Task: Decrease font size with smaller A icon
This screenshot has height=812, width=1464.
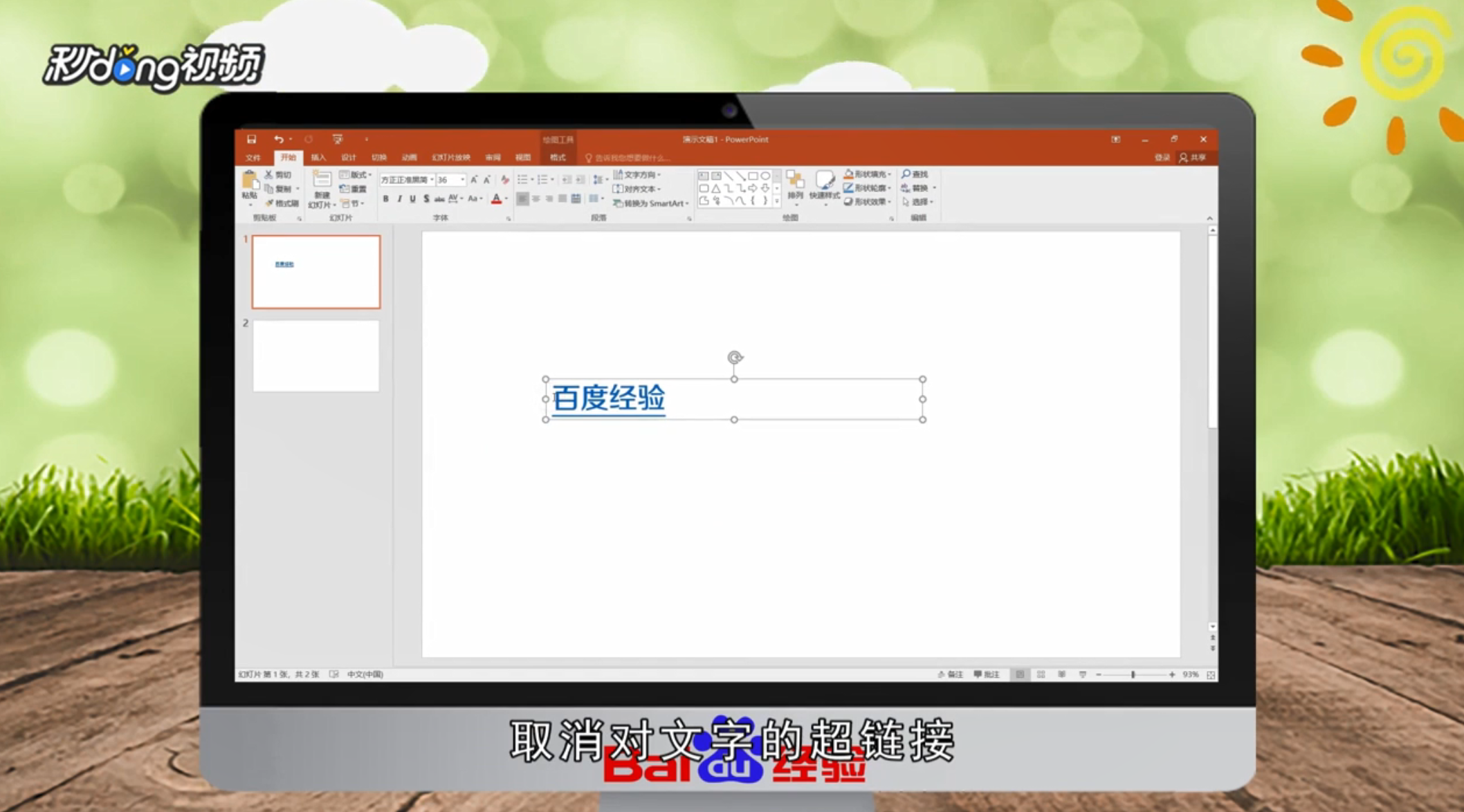Action: 487,180
